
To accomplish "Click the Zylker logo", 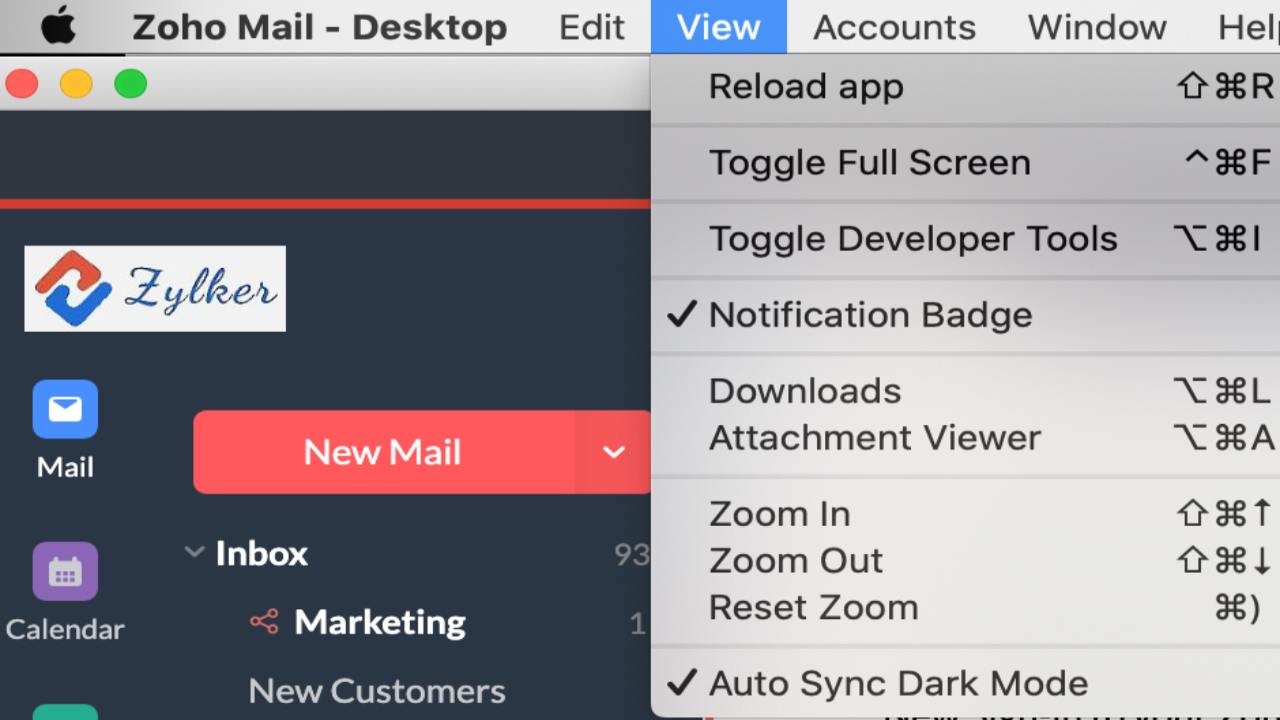I will (154, 288).
